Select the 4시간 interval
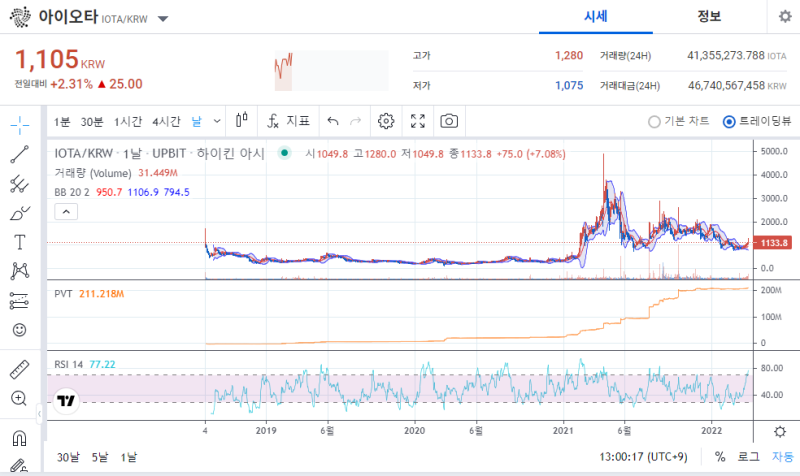 coord(166,121)
